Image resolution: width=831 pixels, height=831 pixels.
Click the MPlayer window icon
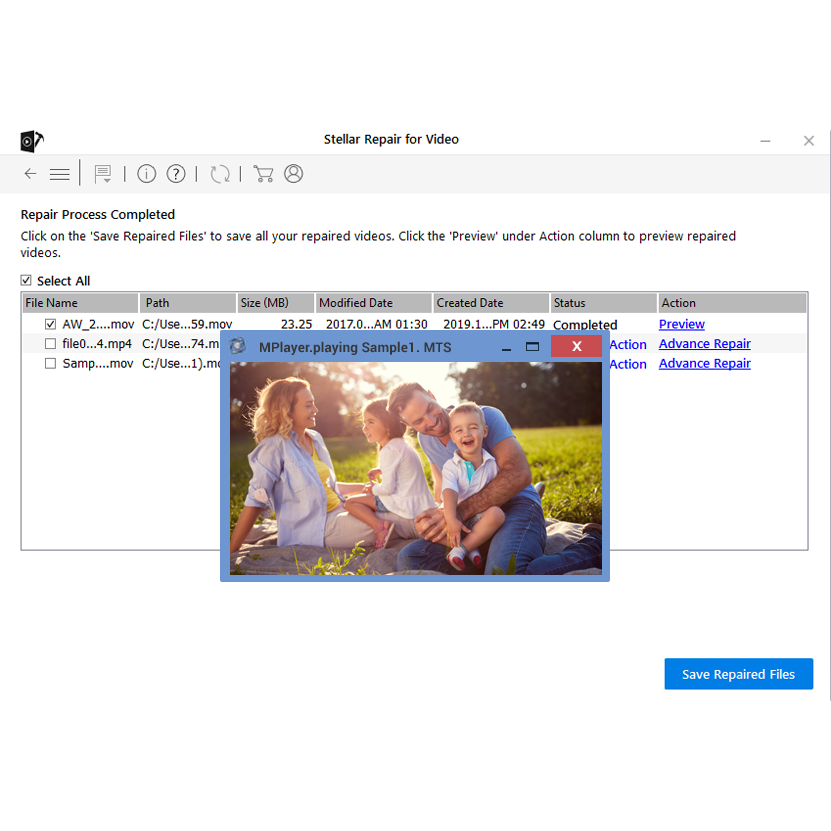tap(238, 347)
